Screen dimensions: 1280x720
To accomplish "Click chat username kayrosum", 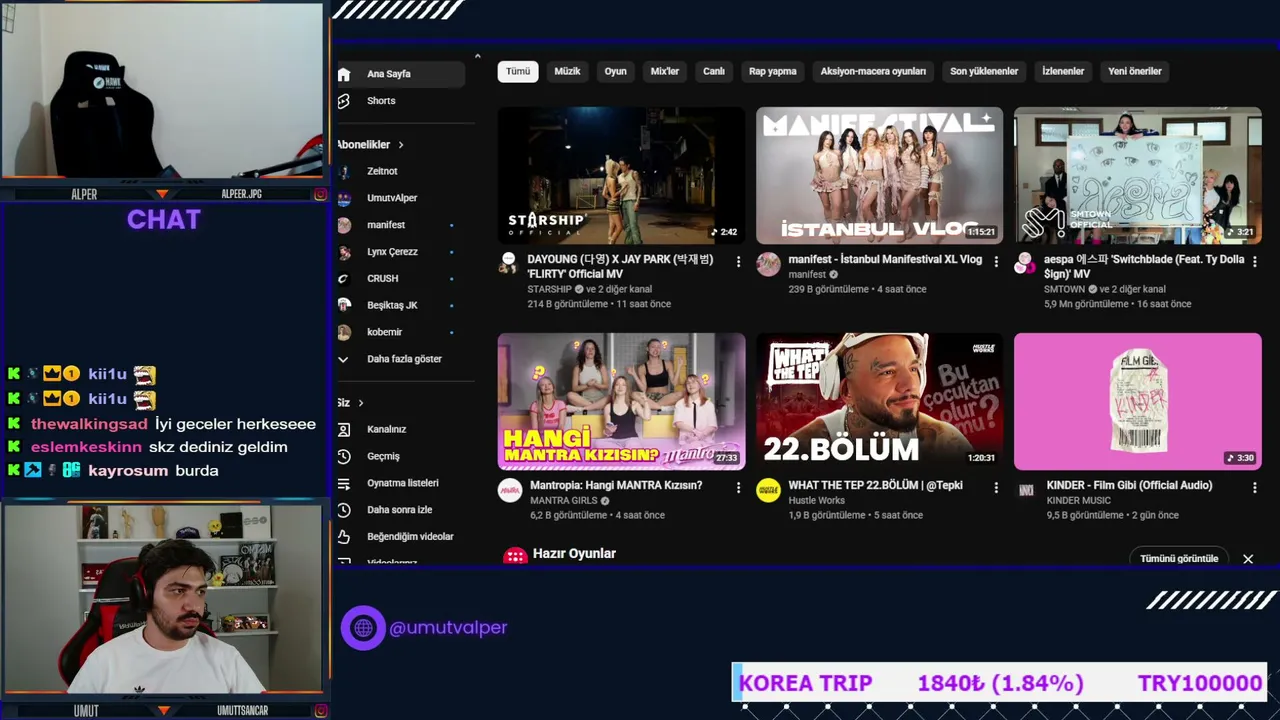I will click(128, 470).
